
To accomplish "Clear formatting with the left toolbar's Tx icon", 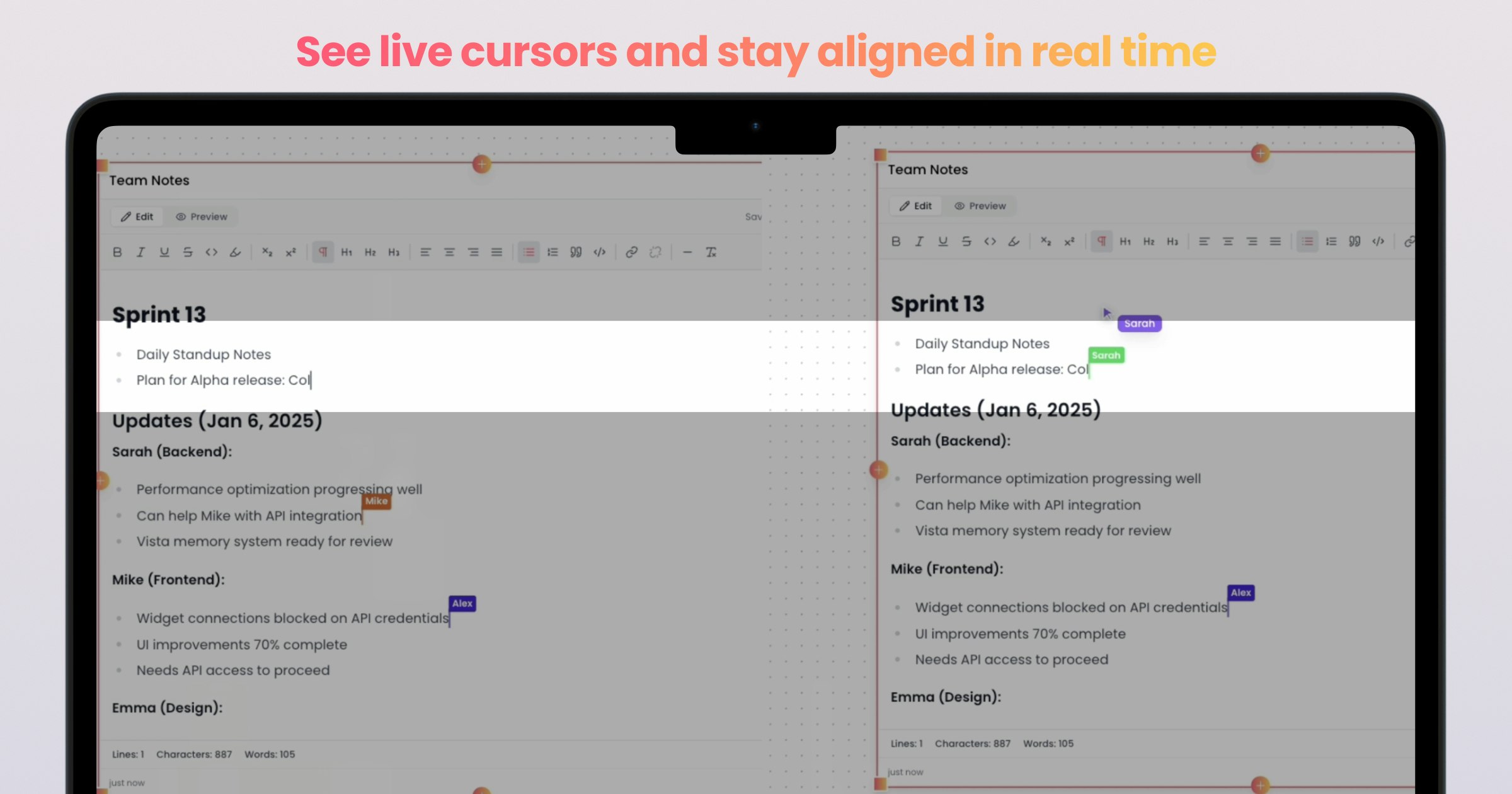I will pos(711,252).
